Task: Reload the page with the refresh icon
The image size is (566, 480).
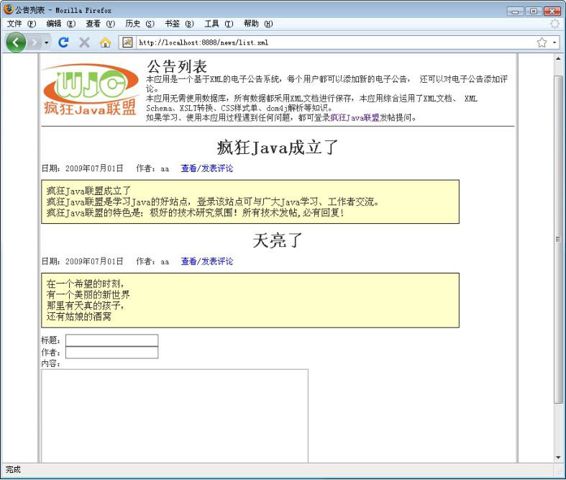Action: pyautogui.click(x=64, y=43)
